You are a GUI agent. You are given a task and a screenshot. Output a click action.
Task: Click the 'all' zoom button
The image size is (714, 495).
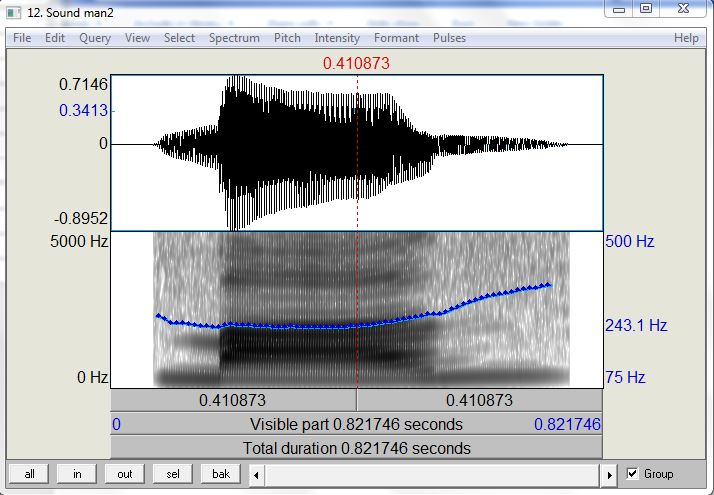point(29,474)
